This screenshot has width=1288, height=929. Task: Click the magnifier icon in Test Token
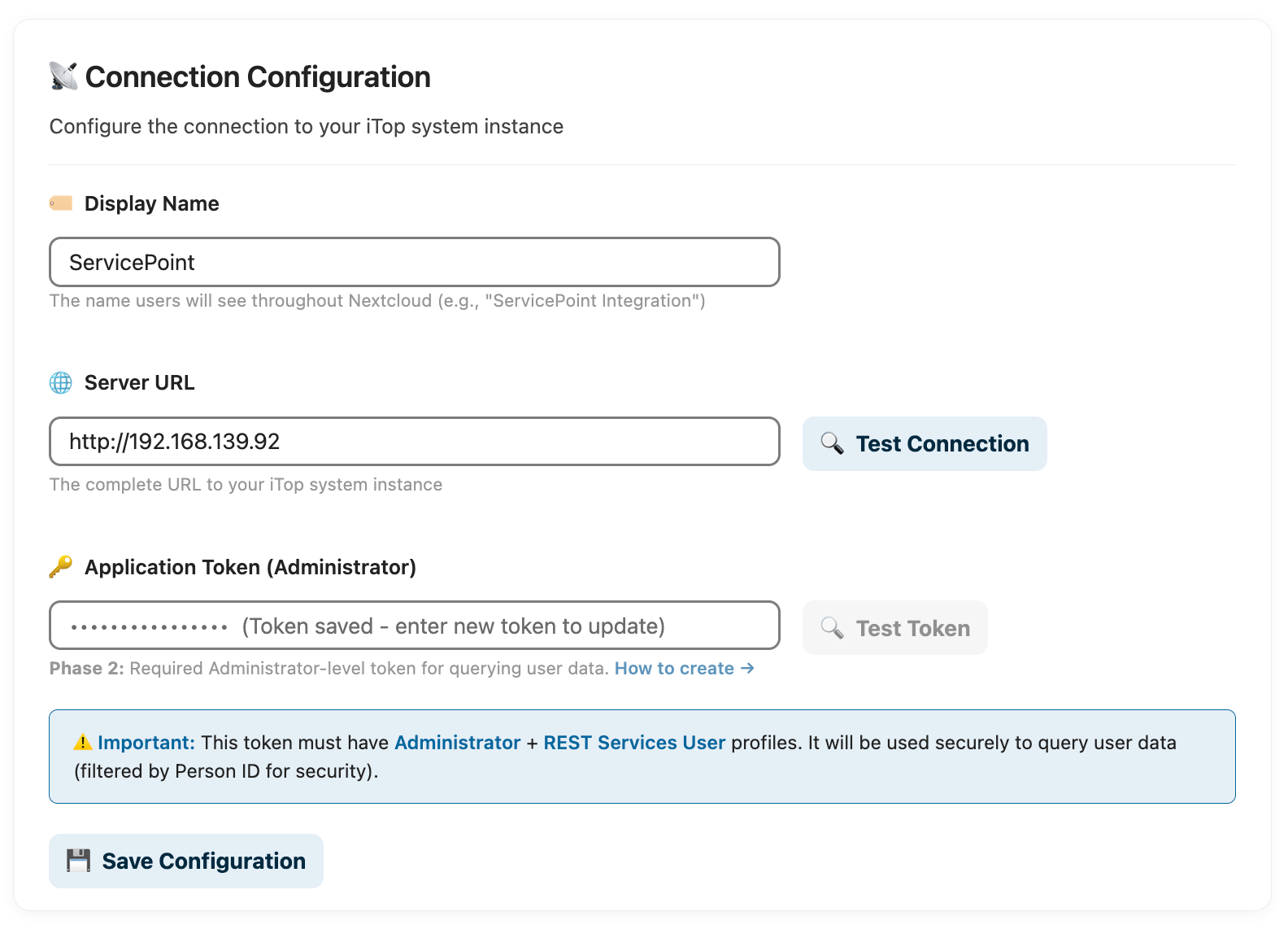[832, 628]
